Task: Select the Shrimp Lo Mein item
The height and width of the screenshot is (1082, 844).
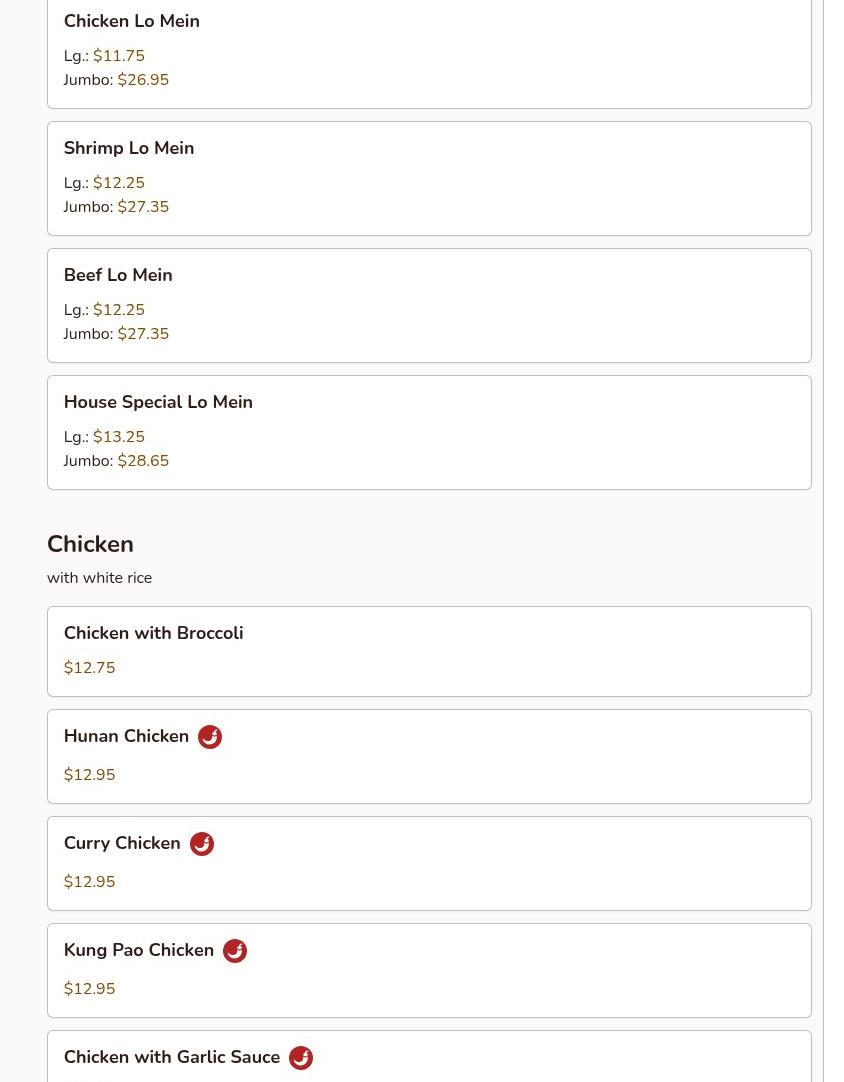Action: (129, 148)
